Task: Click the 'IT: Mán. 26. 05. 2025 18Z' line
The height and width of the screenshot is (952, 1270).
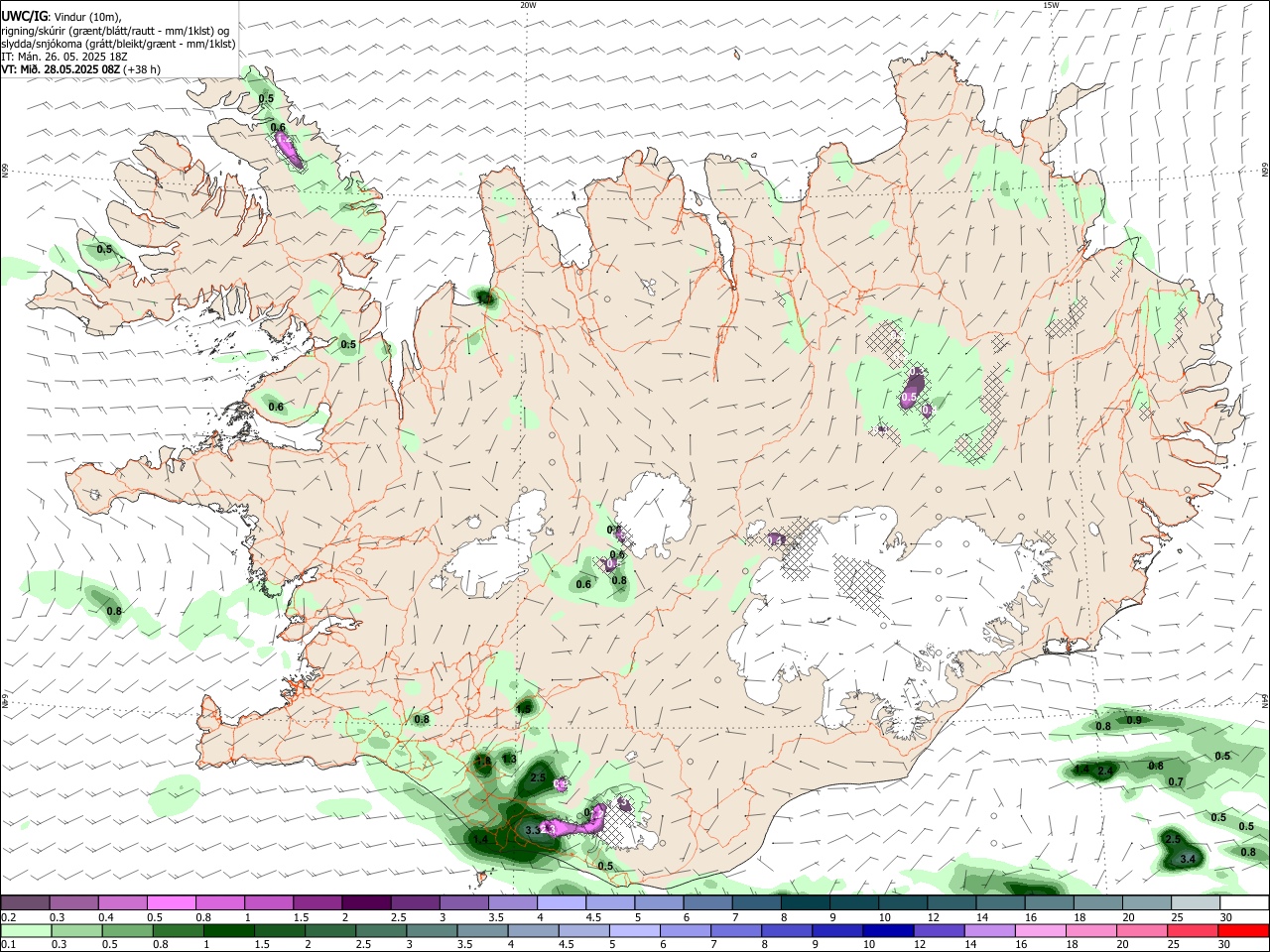Action: (64, 57)
